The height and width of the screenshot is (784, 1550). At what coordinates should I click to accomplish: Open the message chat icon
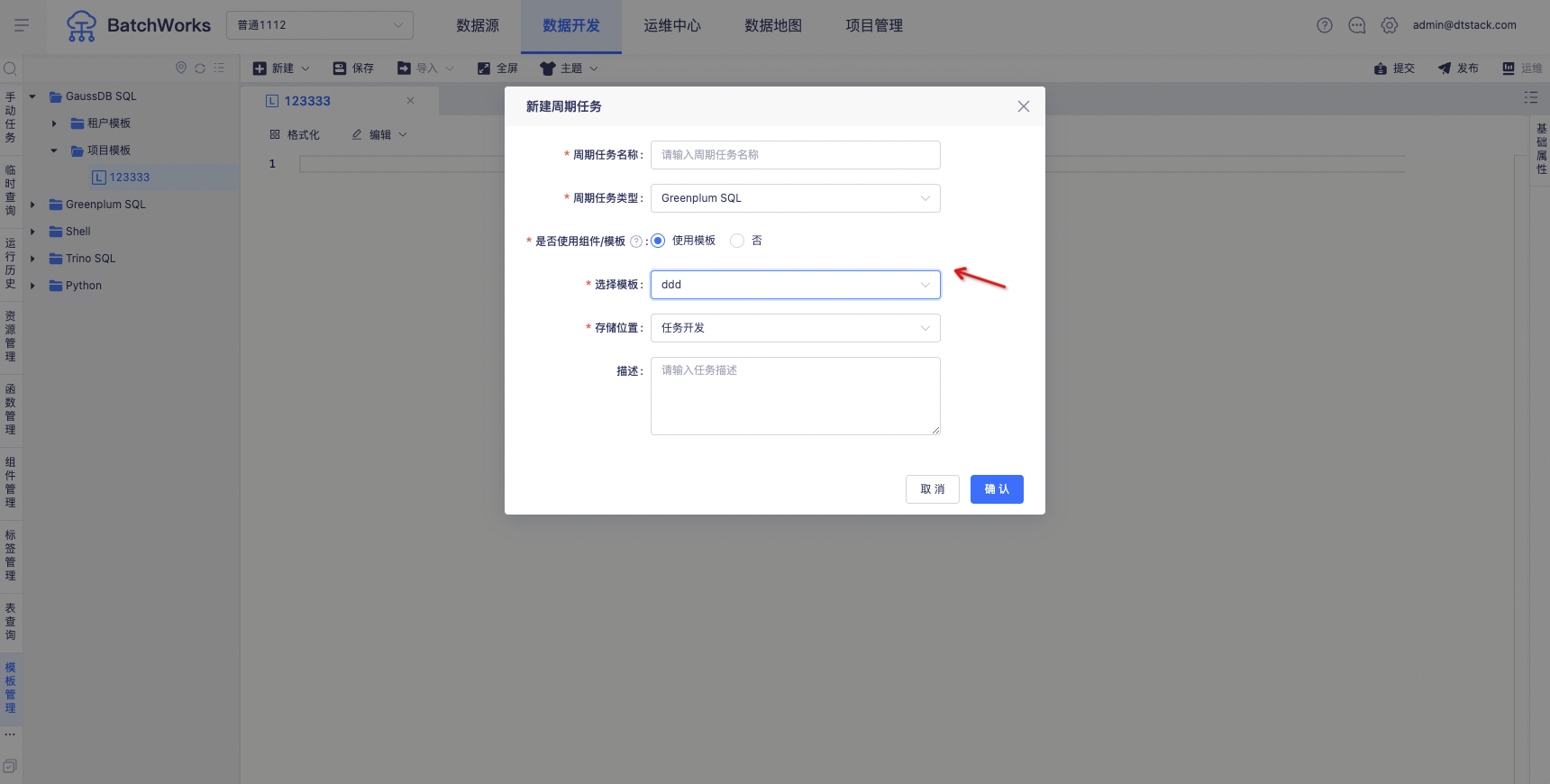(1356, 25)
